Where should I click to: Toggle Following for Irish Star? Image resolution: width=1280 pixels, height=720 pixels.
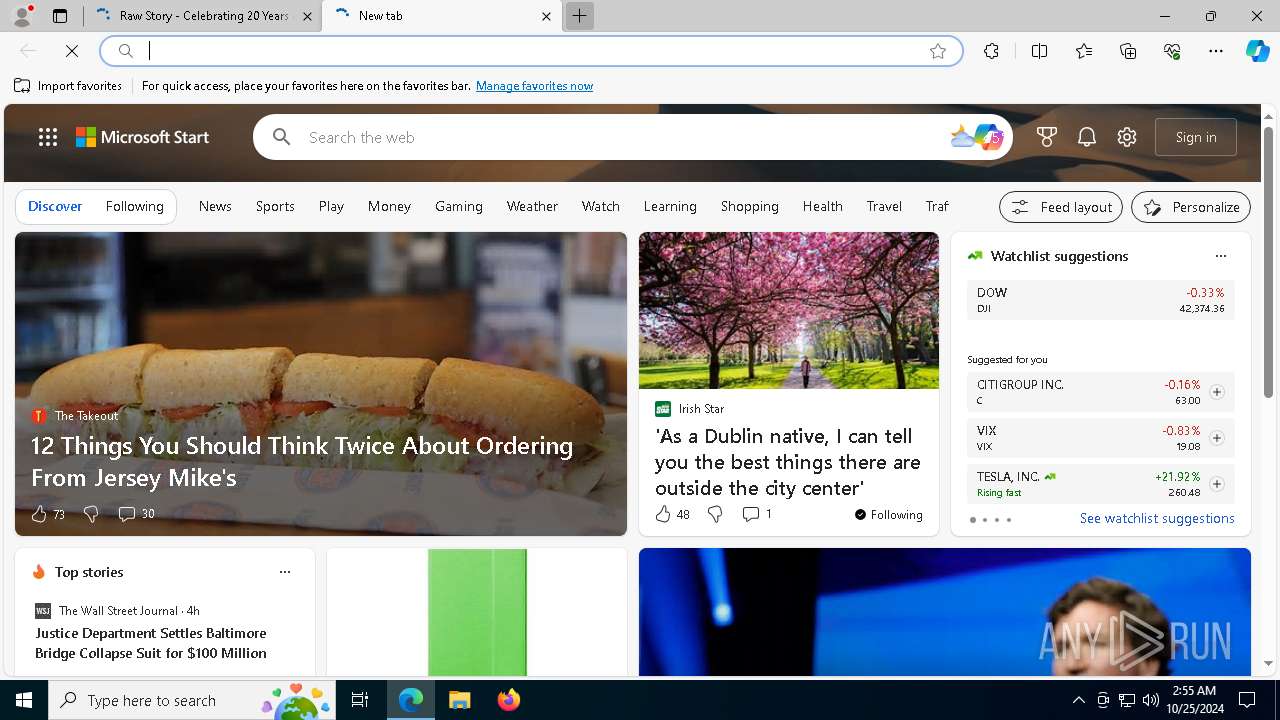point(888,515)
